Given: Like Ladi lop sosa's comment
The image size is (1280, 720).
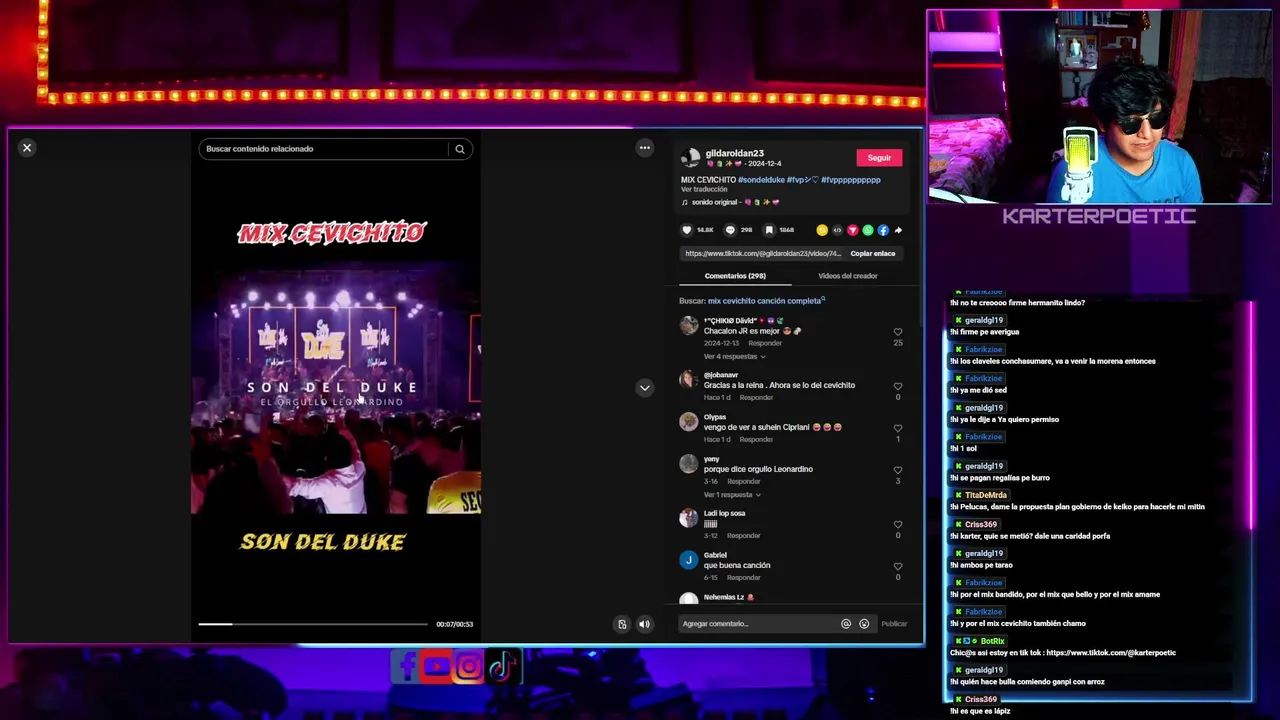Looking at the screenshot, I should click(x=898, y=524).
